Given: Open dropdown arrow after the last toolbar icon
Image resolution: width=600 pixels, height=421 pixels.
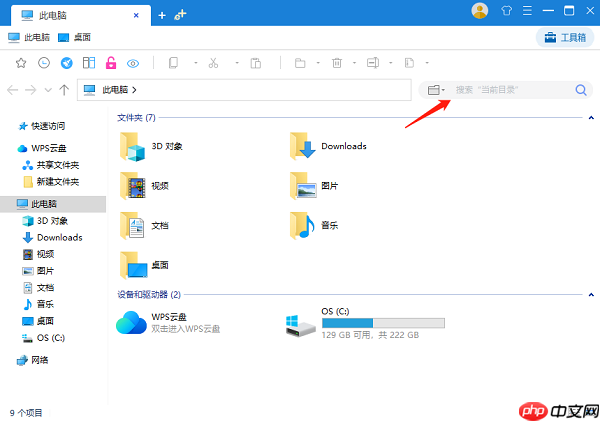Looking at the screenshot, I should click(427, 63).
